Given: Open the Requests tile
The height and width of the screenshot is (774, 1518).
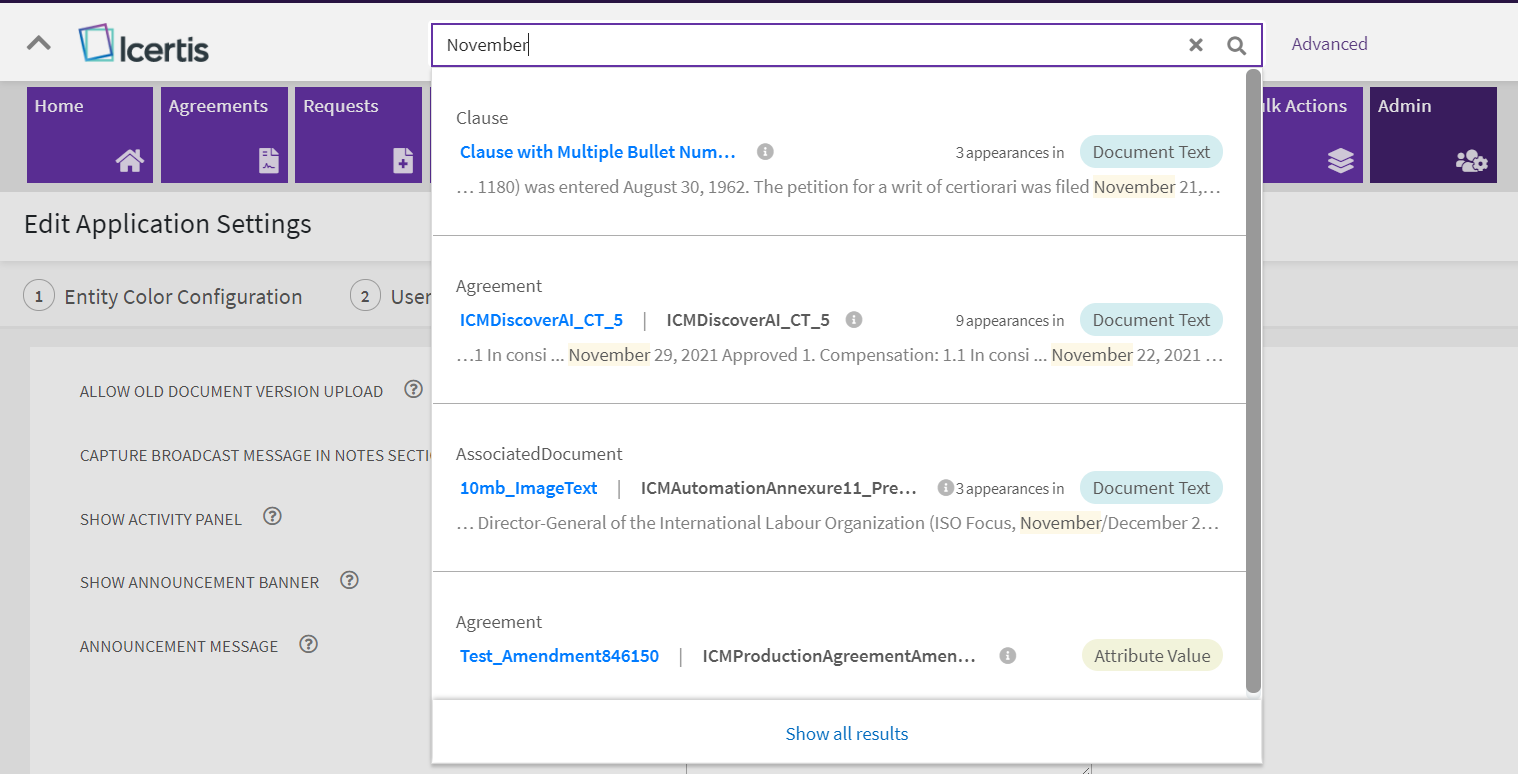Looking at the screenshot, I should pyautogui.click(x=358, y=134).
